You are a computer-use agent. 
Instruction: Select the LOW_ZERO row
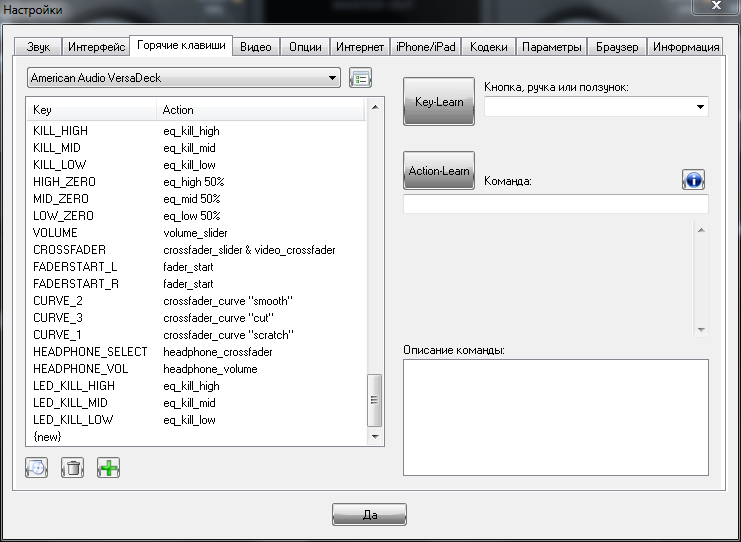(x=196, y=216)
